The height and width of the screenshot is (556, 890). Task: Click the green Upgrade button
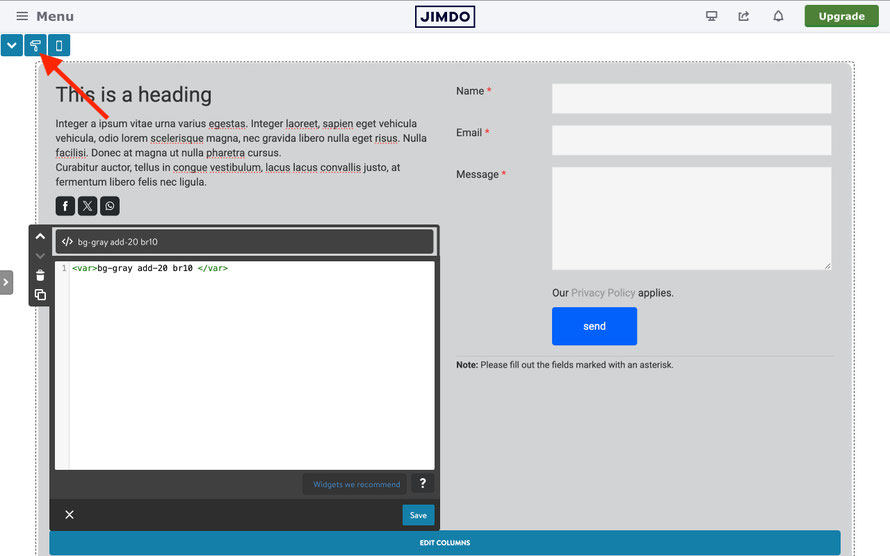click(841, 16)
